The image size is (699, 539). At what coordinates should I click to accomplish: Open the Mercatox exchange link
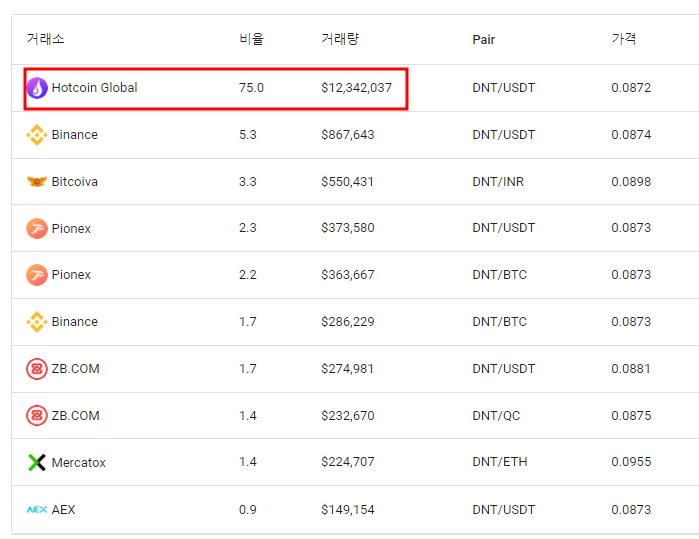pos(78,462)
